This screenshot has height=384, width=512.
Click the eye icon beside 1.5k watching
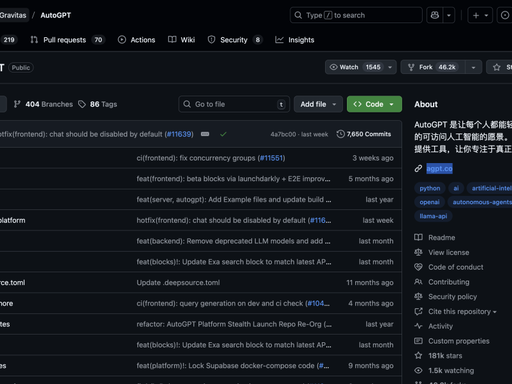pyautogui.click(x=418, y=371)
